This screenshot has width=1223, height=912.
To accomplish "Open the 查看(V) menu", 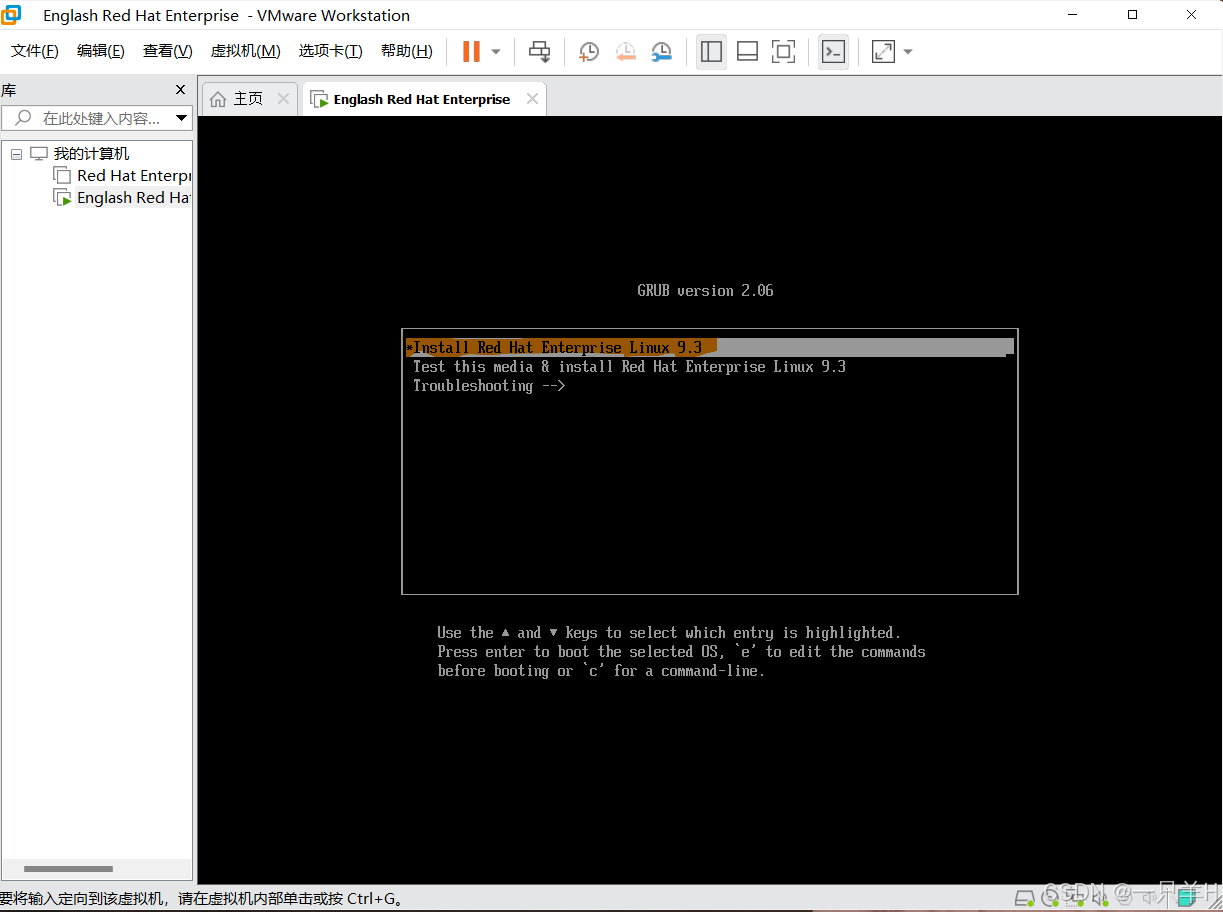I will pos(168,51).
